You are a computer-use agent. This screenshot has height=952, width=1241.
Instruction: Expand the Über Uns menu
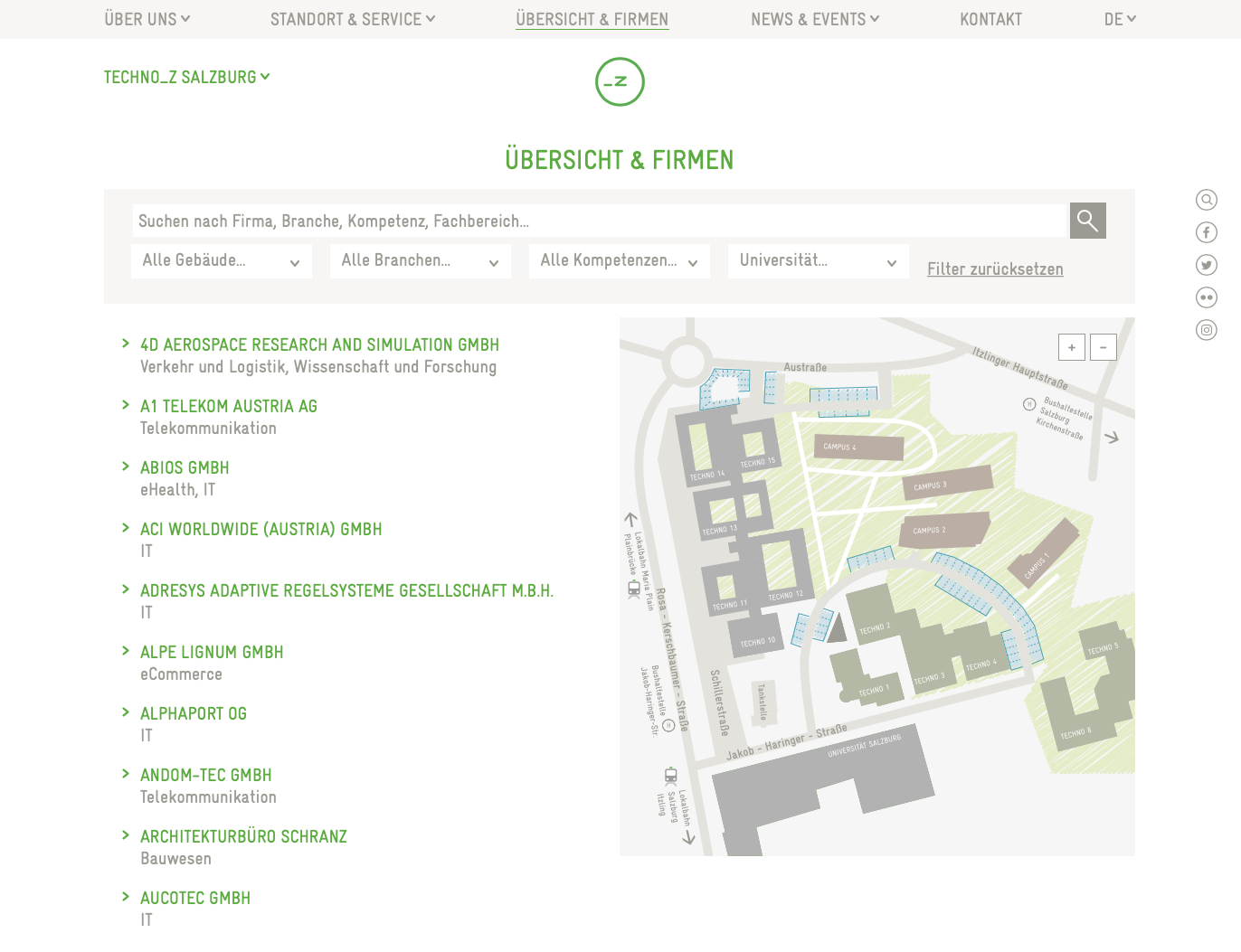point(147,19)
